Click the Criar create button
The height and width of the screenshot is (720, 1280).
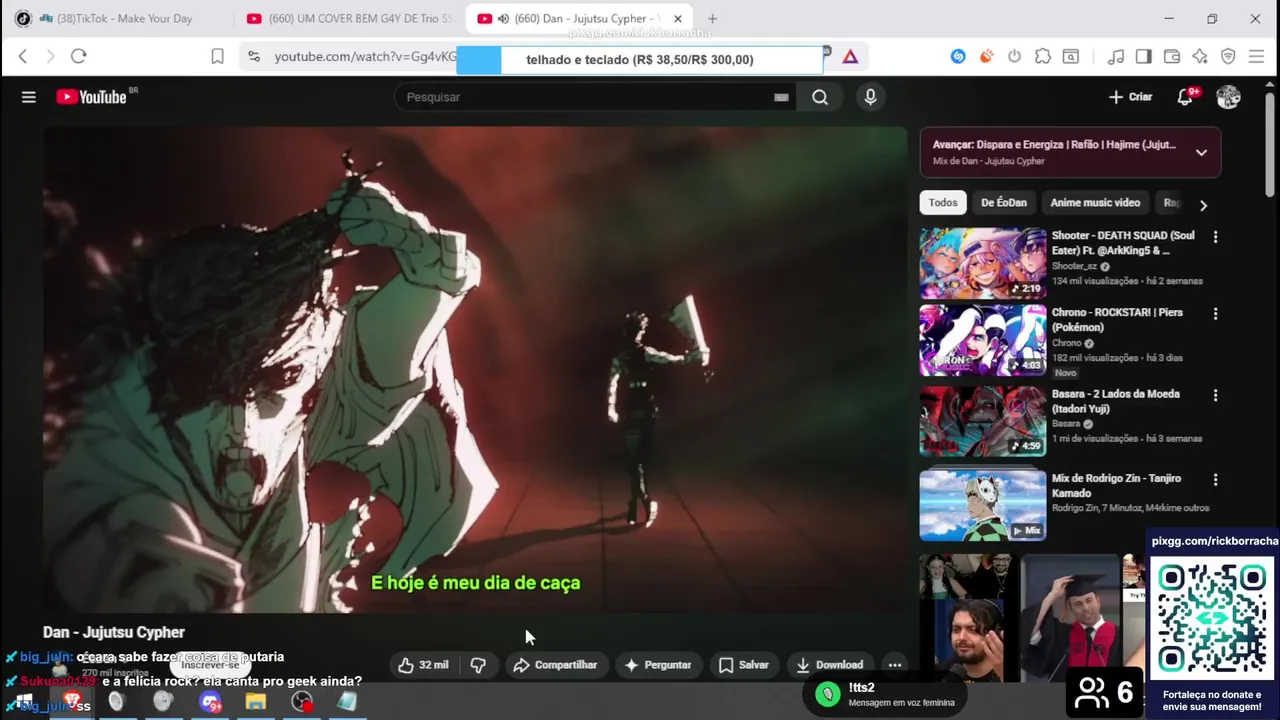[1131, 97]
